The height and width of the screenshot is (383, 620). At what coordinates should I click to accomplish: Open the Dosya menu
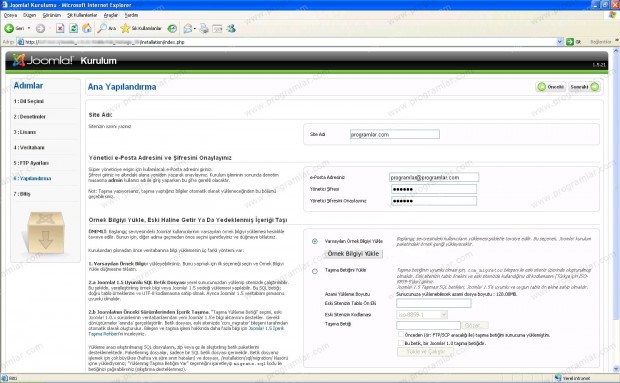pyautogui.click(x=10, y=15)
